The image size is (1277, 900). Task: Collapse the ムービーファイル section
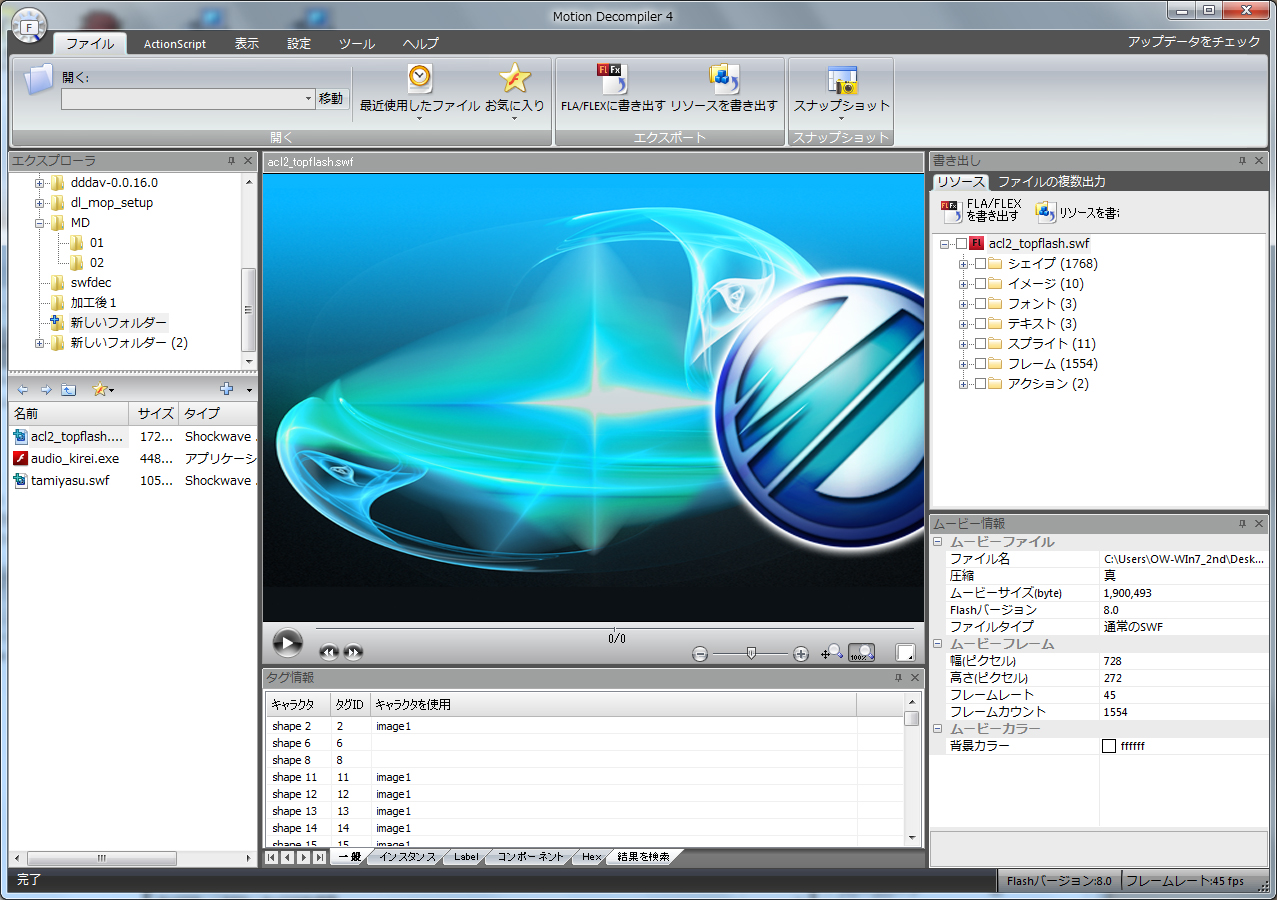(x=938, y=542)
